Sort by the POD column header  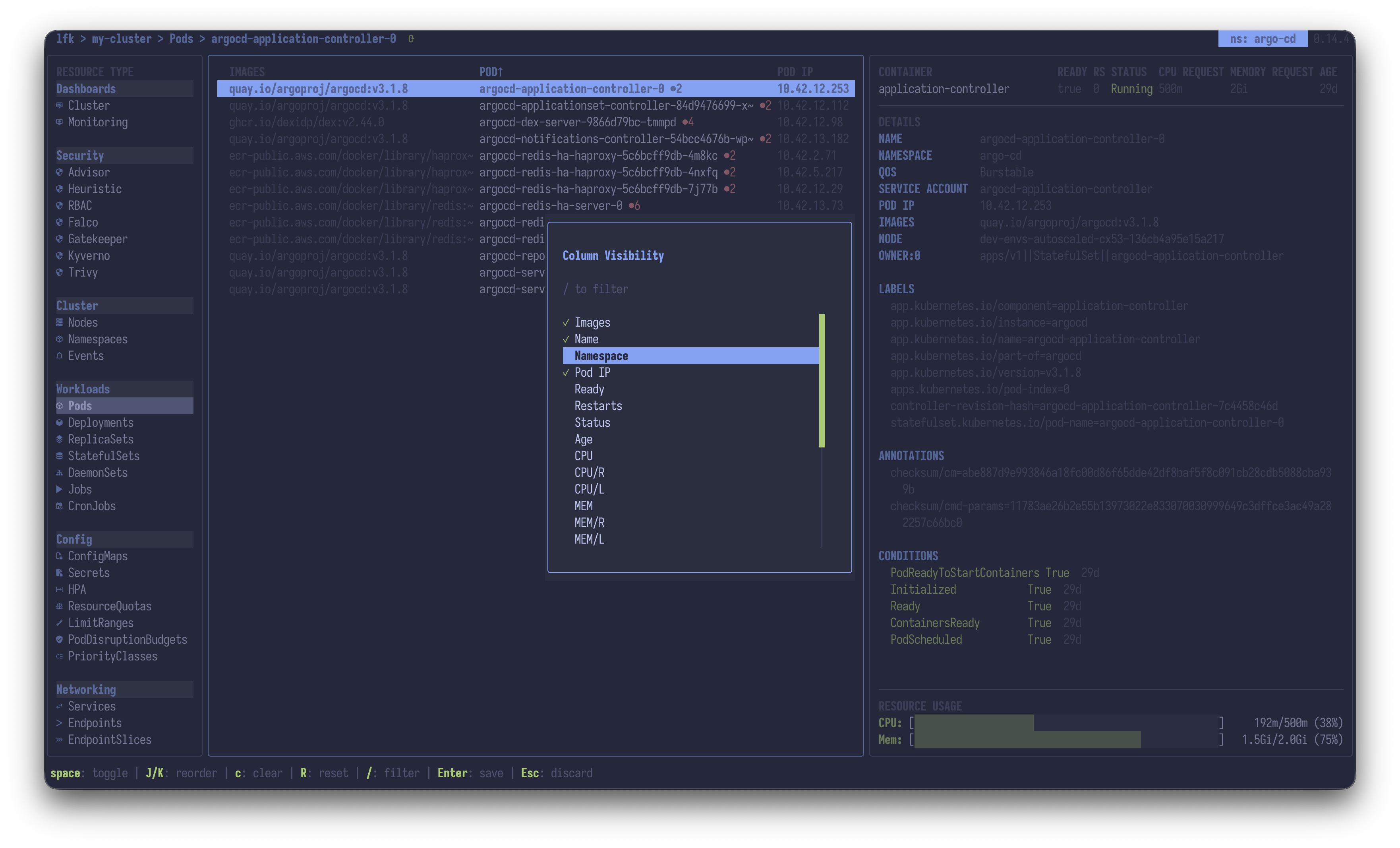491,72
